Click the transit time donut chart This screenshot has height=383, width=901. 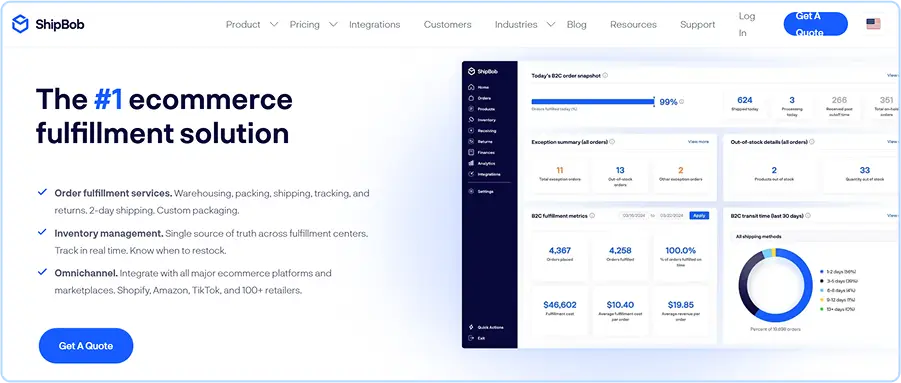775,285
